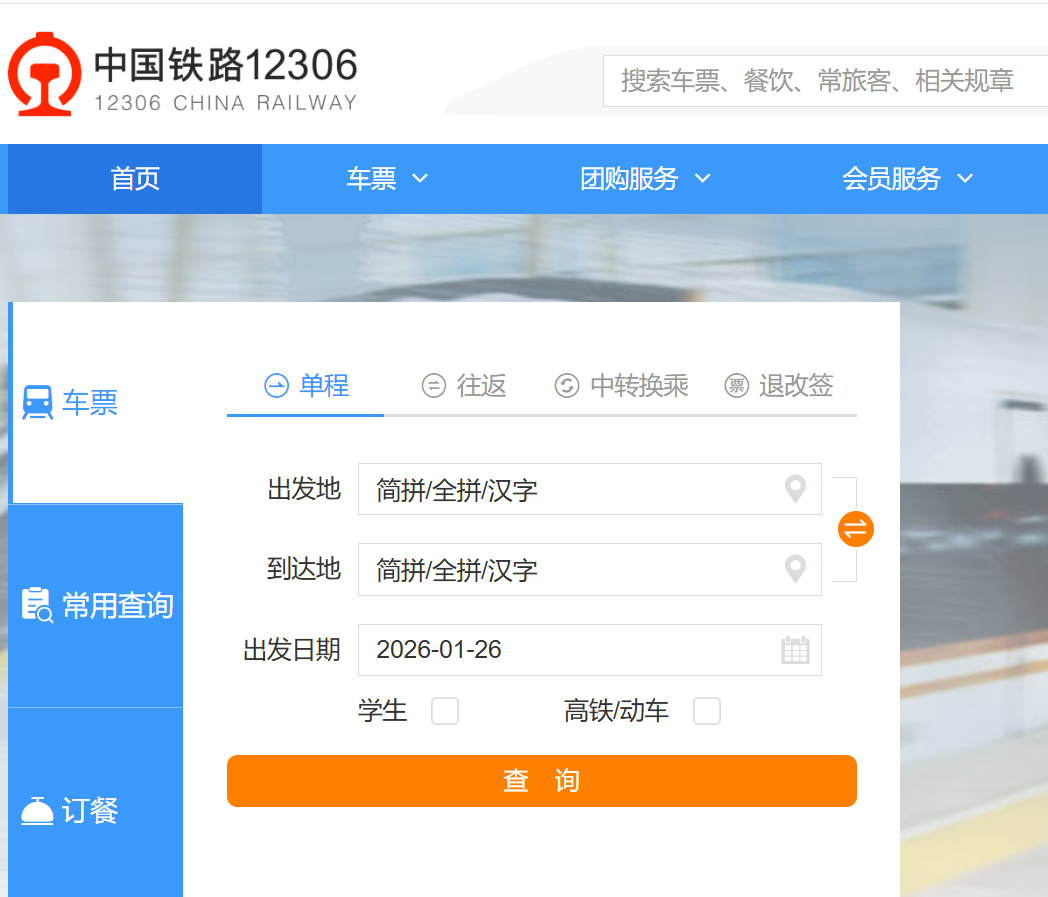Click the location pin in 到达地 field
This screenshot has height=897, width=1048.
pyautogui.click(x=795, y=569)
